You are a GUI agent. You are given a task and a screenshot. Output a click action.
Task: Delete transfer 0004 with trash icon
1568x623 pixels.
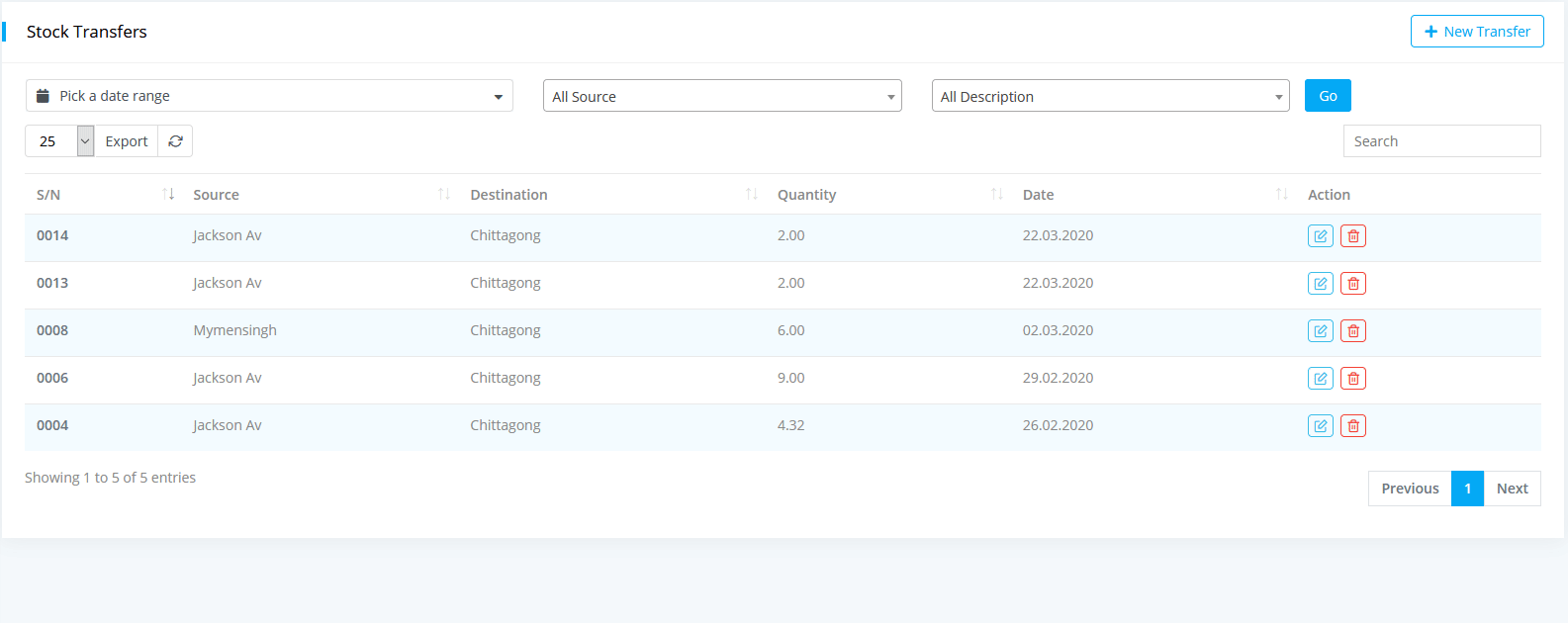pos(1352,426)
